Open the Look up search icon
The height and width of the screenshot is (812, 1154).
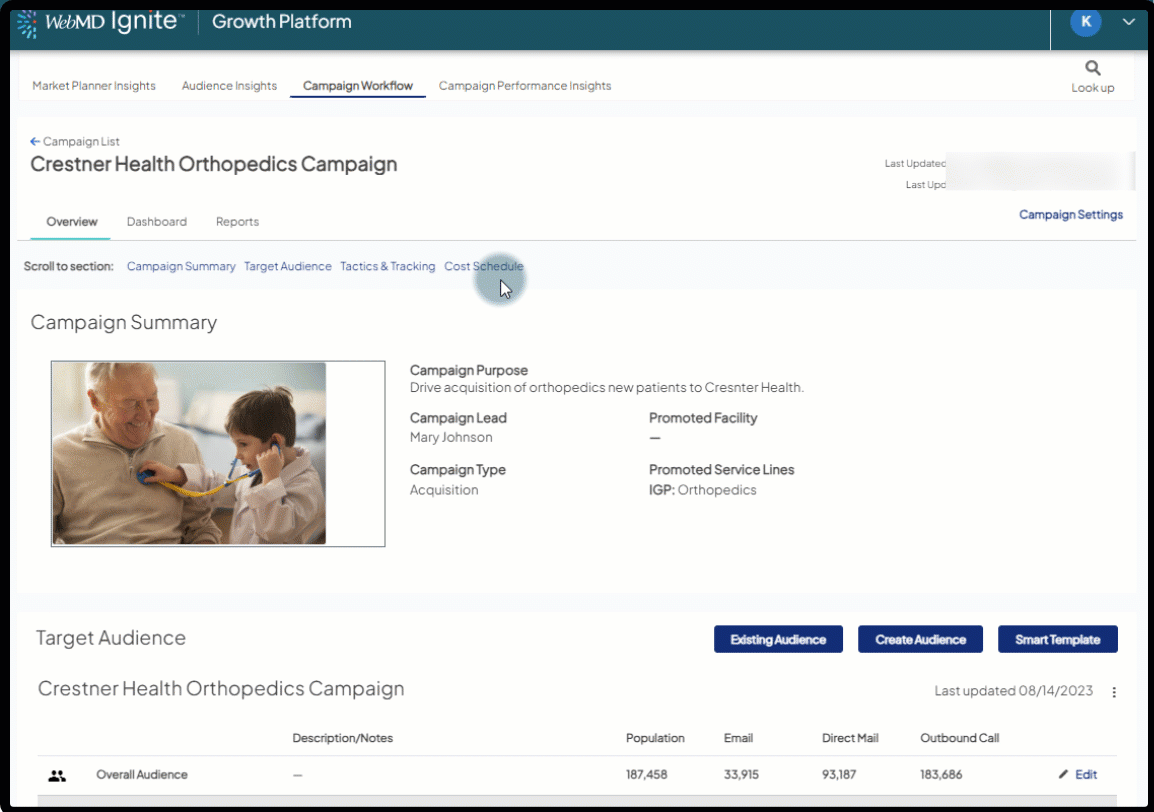point(1092,68)
